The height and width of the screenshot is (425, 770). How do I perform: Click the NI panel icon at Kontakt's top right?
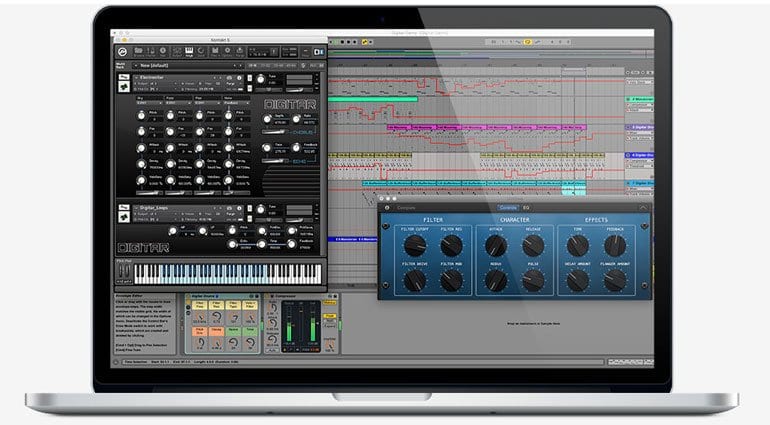pos(319,52)
